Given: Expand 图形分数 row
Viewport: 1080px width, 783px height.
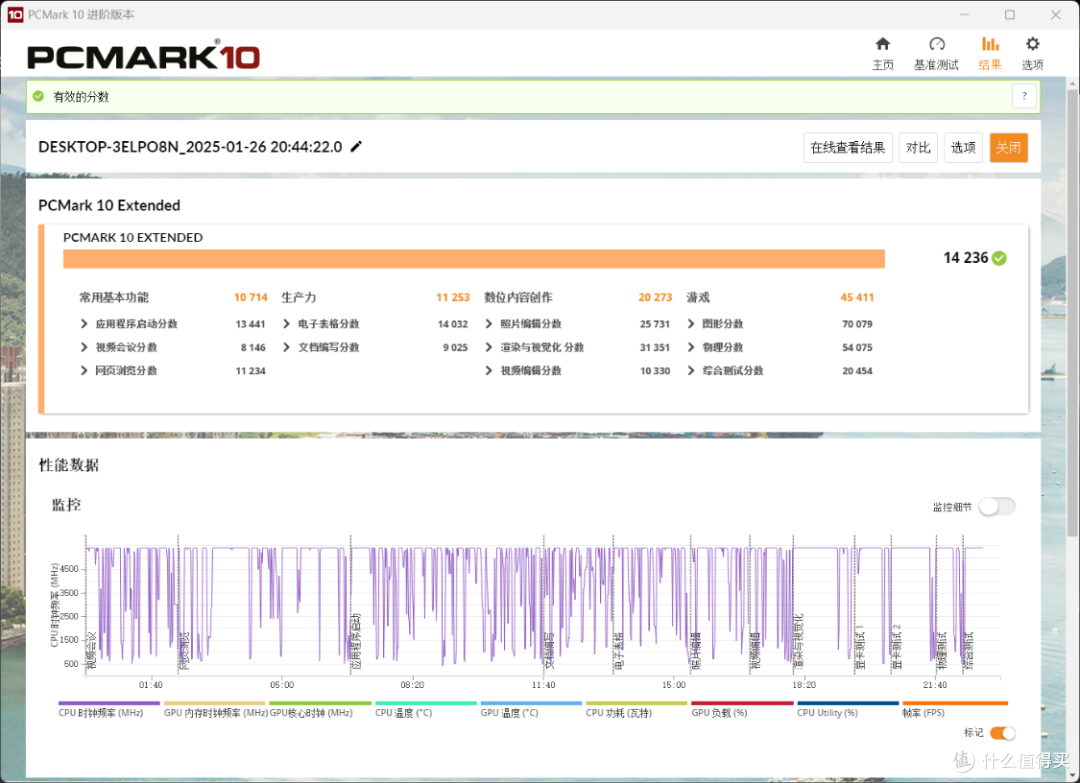Looking at the screenshot, I should point(691,324).
